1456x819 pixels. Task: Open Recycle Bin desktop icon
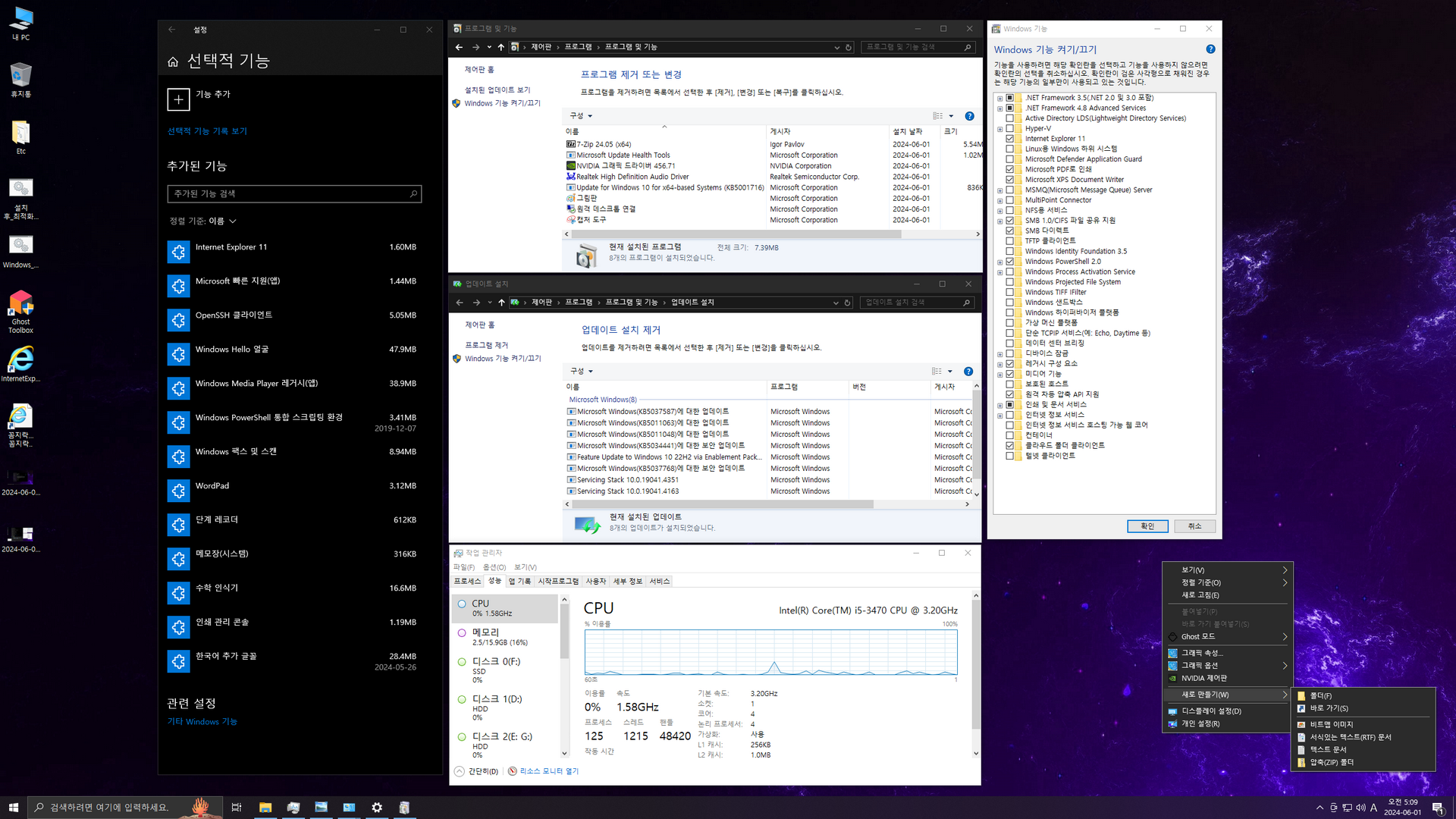(20, 76)
